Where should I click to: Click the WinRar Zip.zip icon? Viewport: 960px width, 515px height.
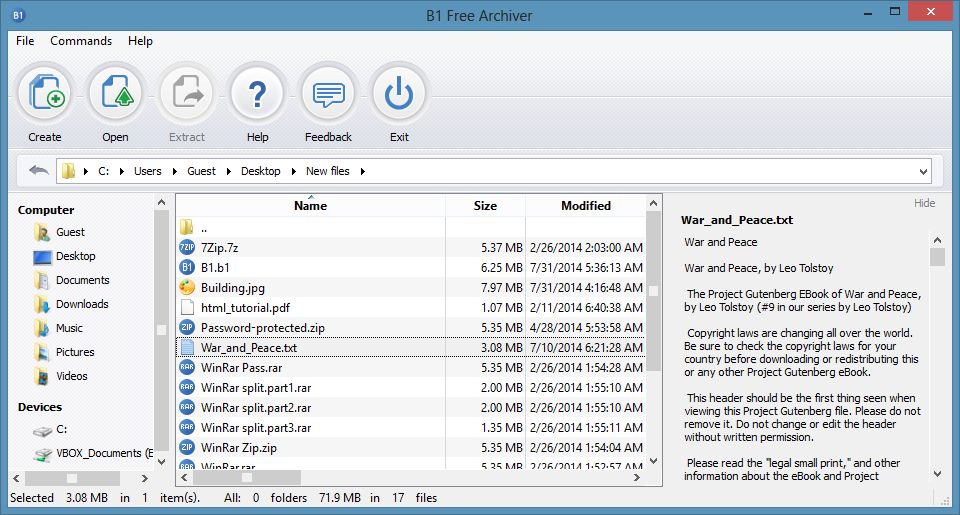pos(187,448)
